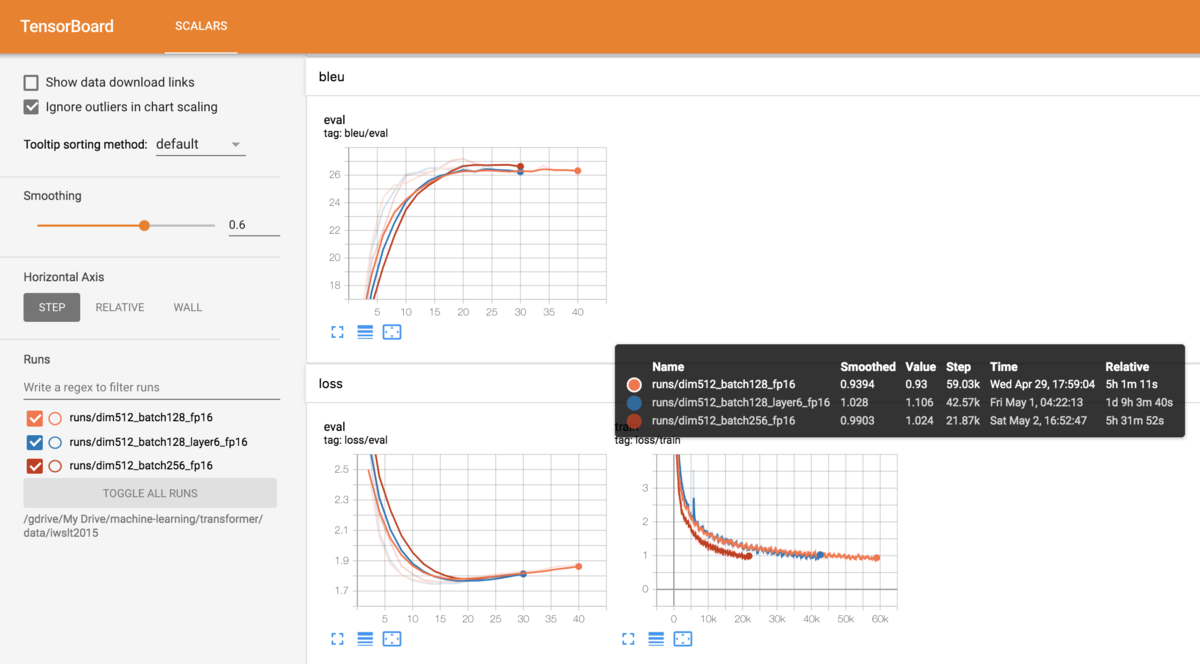Collapse the loss section header
1200x664 pixels.
pyautogui.click(x=751, y=382)
